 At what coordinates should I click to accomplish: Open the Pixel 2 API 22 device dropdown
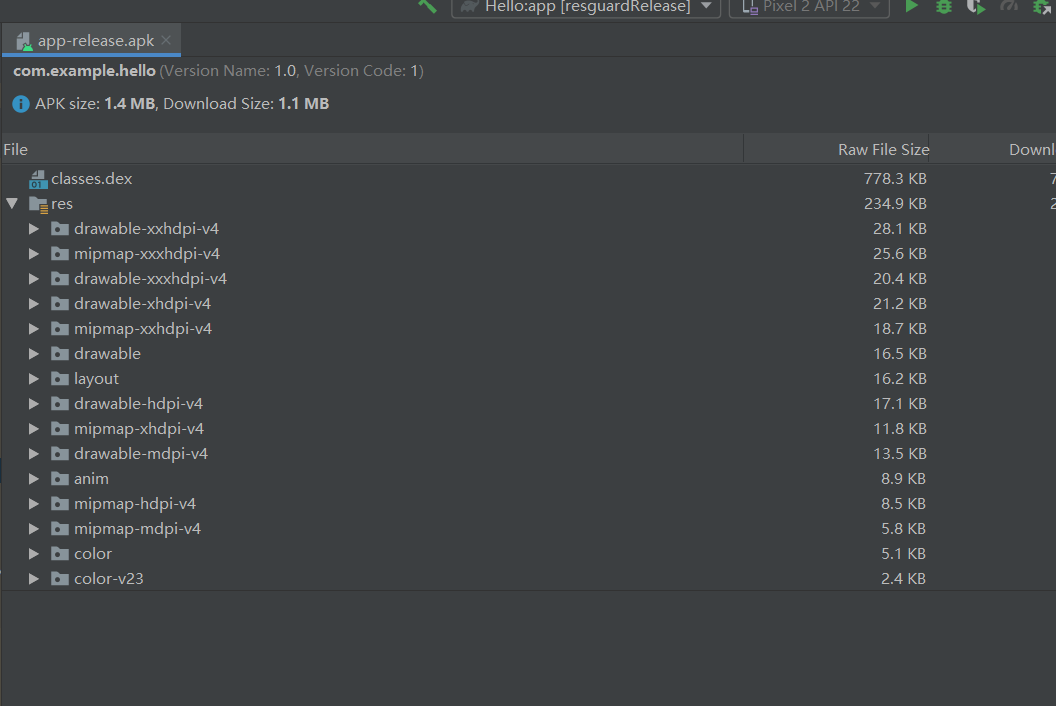pos(810,7)
